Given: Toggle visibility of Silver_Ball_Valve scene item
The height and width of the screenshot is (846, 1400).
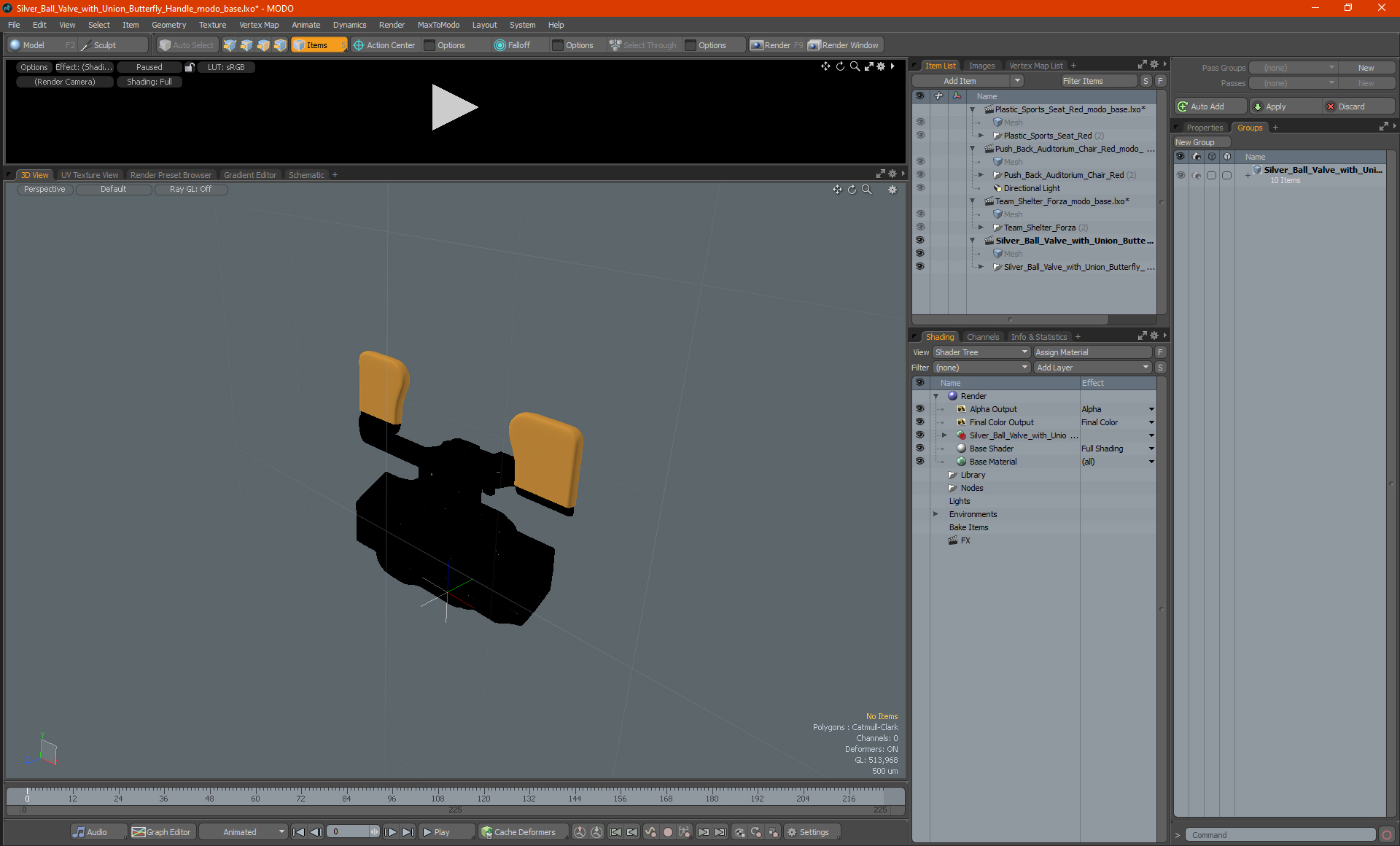Looking at the screenshot, I should coord(919,241).
